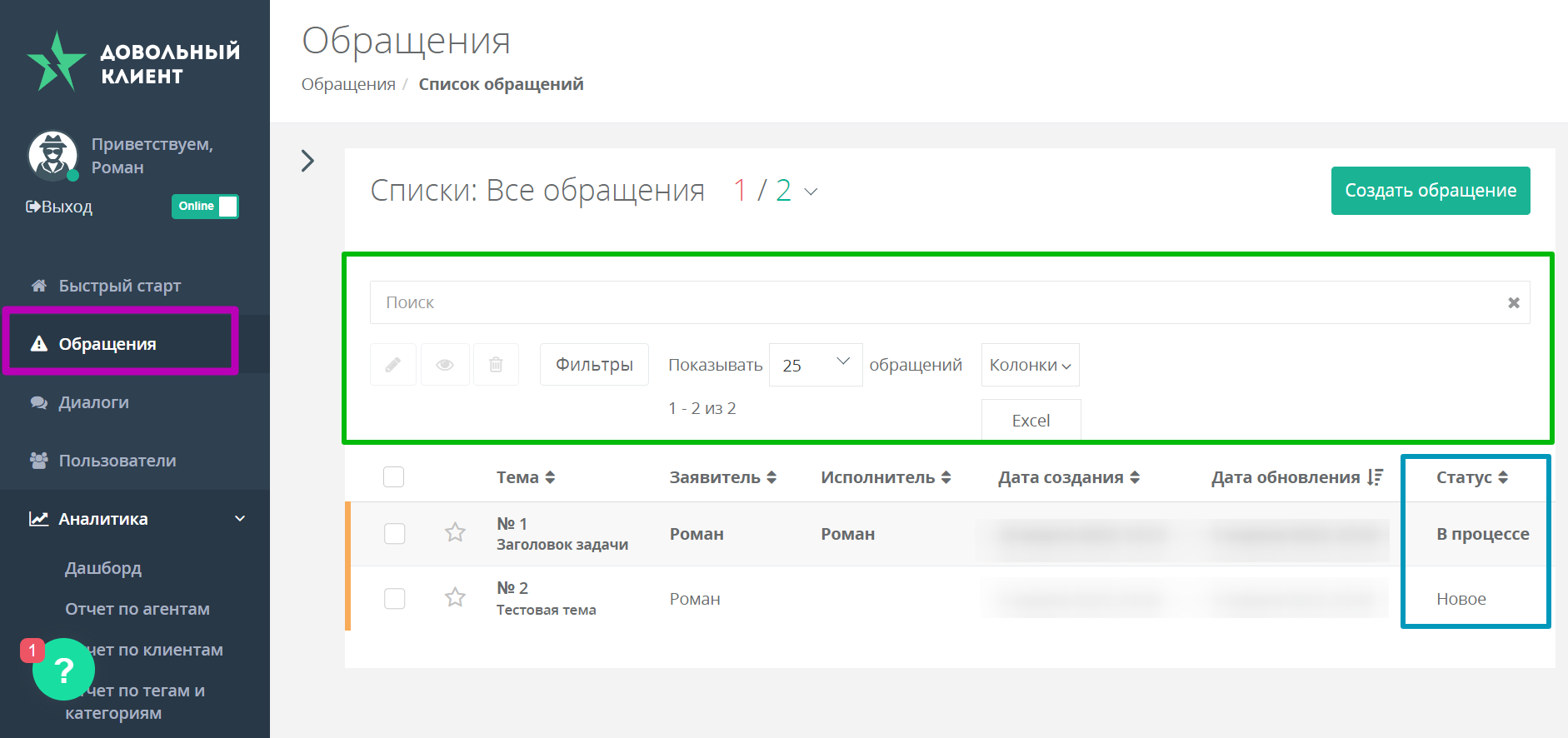Click the Создать обращение button
1568x738 pixels.
pyautogui.click(x=1430, y=191)
